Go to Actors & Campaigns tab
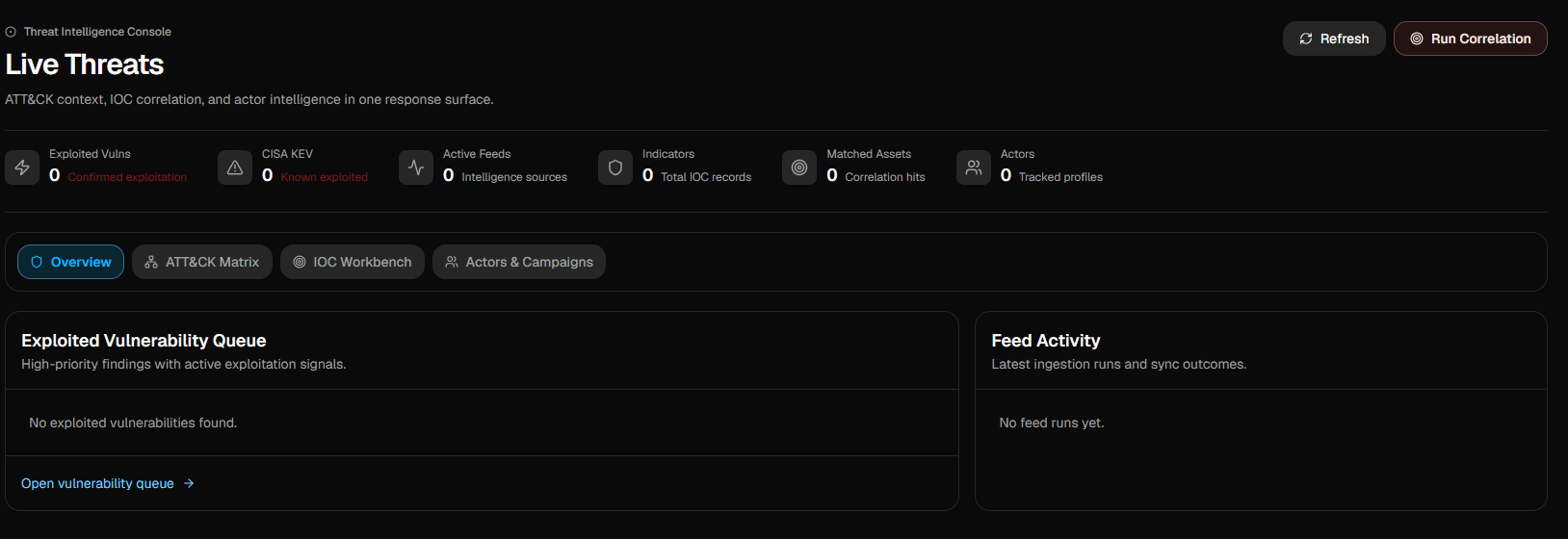 pos(519,262)
